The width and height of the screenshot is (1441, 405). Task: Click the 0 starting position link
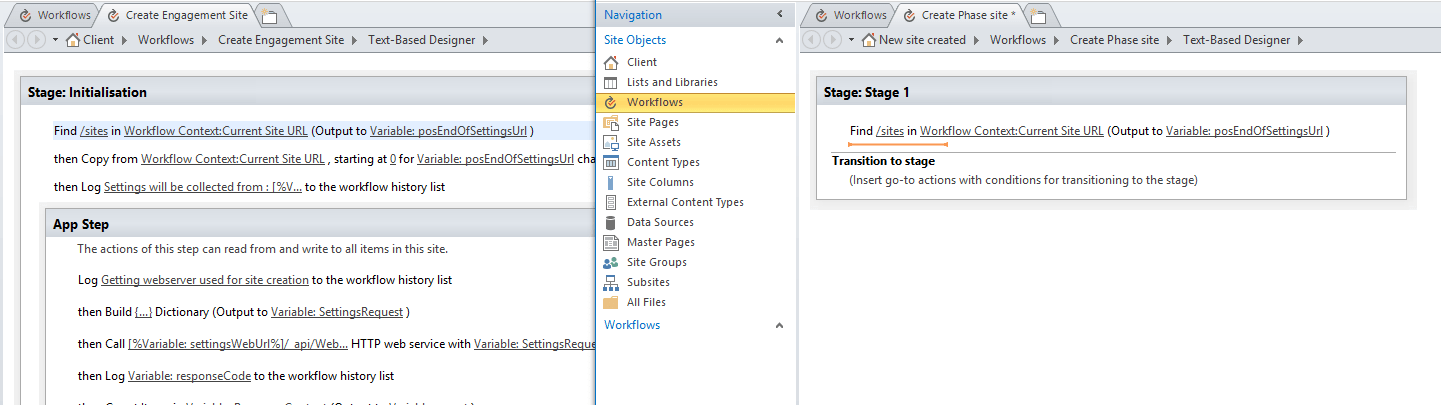(393, 159)
